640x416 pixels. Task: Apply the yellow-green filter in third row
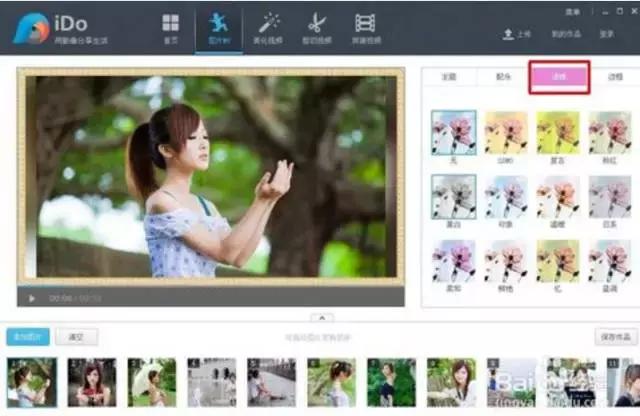pos(558,261)
